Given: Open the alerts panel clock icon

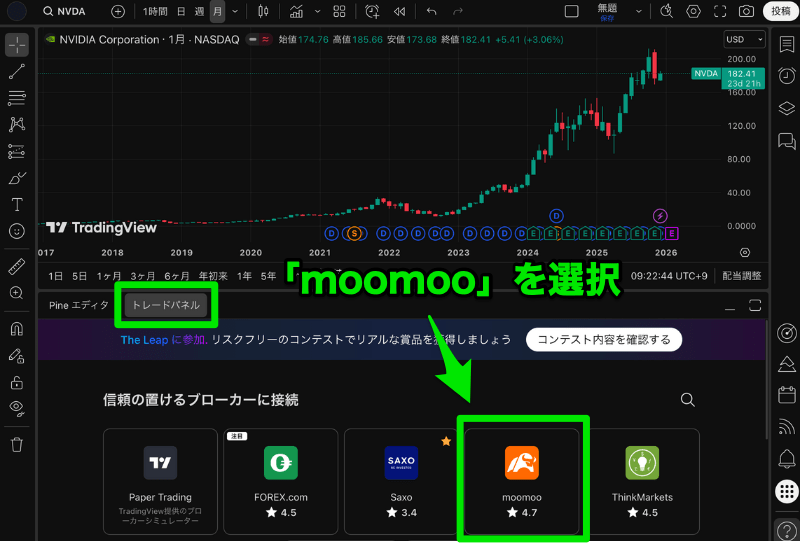Looking at the screenshot, I should [x=787, y=76].
